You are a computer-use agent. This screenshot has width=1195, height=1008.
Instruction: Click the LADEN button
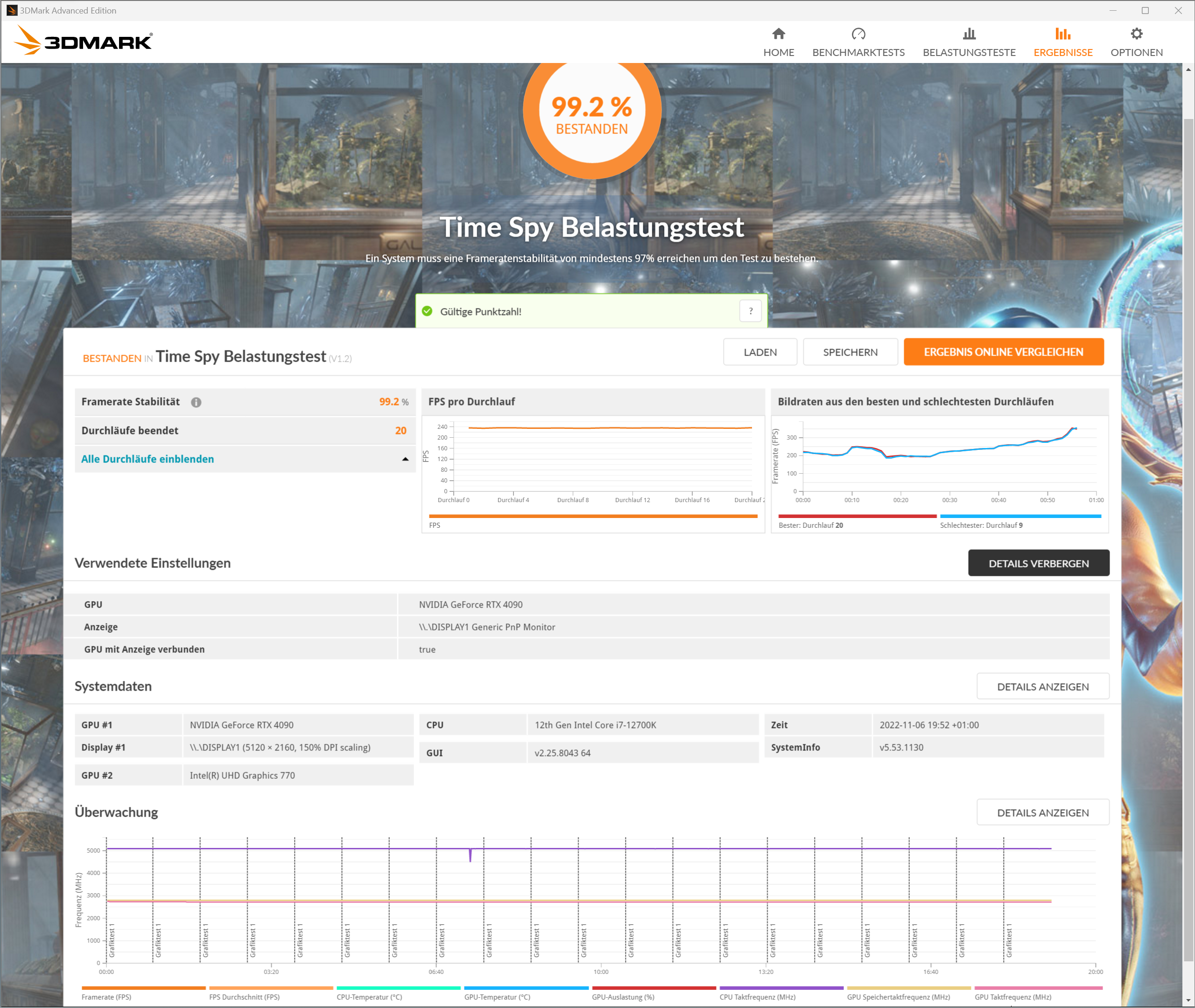(x=760, y=352)
